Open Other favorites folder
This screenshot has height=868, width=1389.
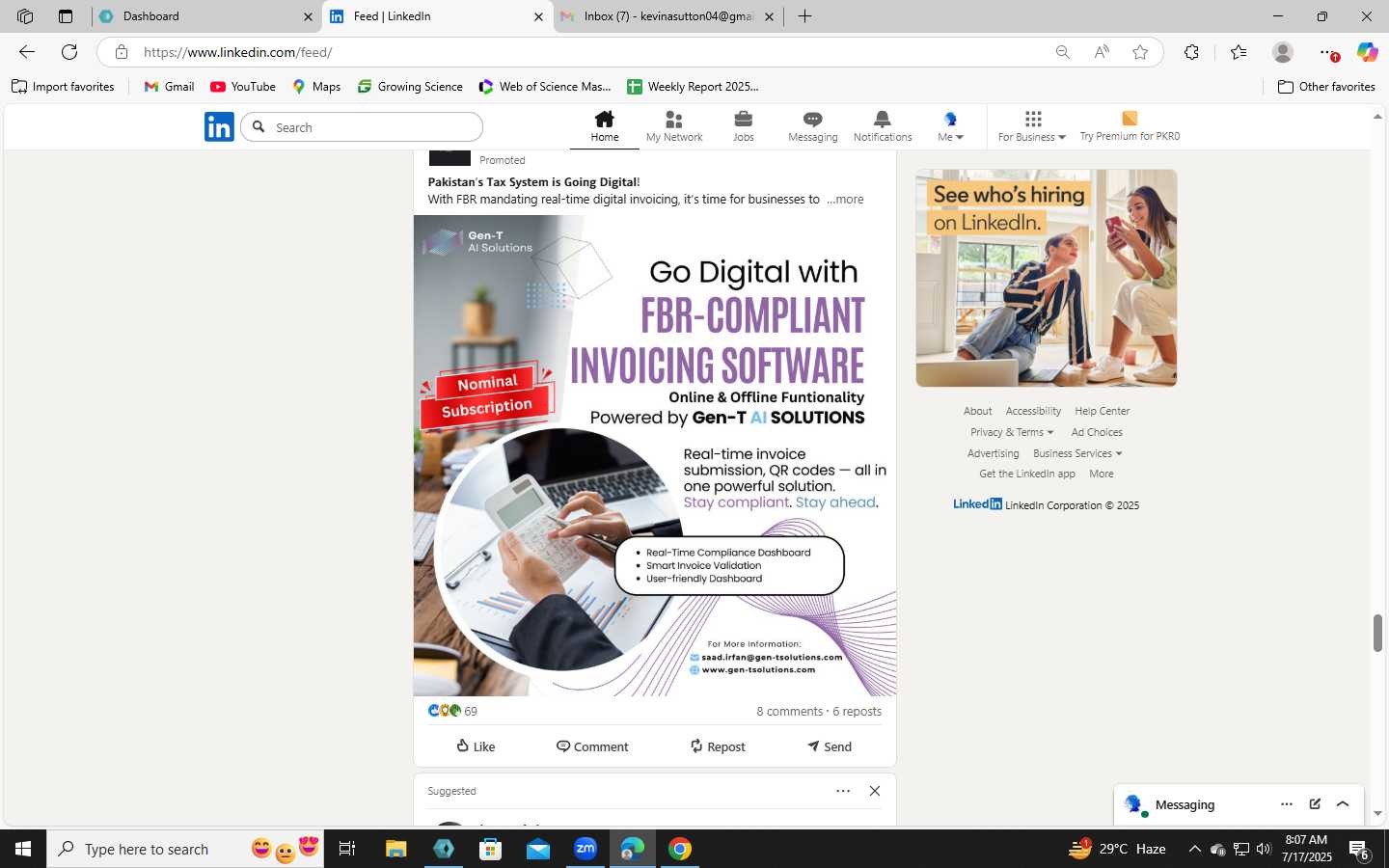(x=1326, y=87)
